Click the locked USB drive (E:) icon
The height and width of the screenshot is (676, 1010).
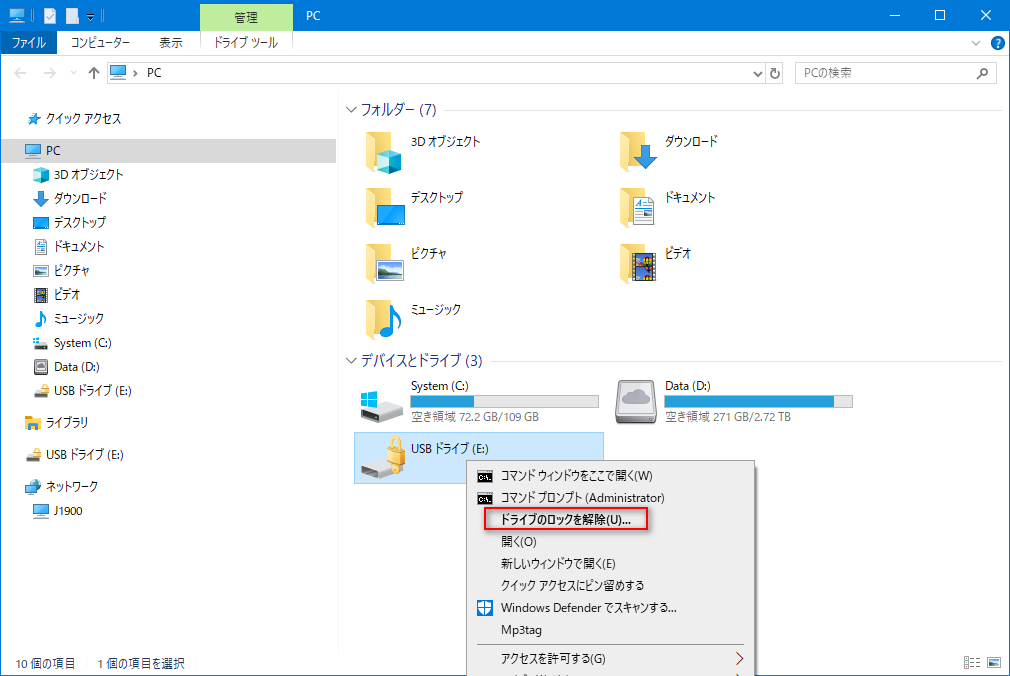383,458
